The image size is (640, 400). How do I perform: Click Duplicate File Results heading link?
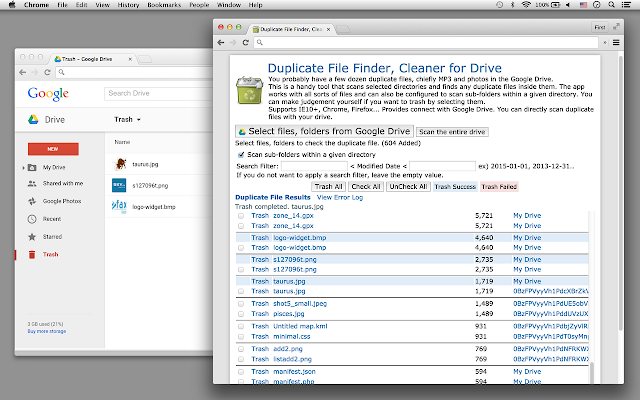(x=273, y=198)
